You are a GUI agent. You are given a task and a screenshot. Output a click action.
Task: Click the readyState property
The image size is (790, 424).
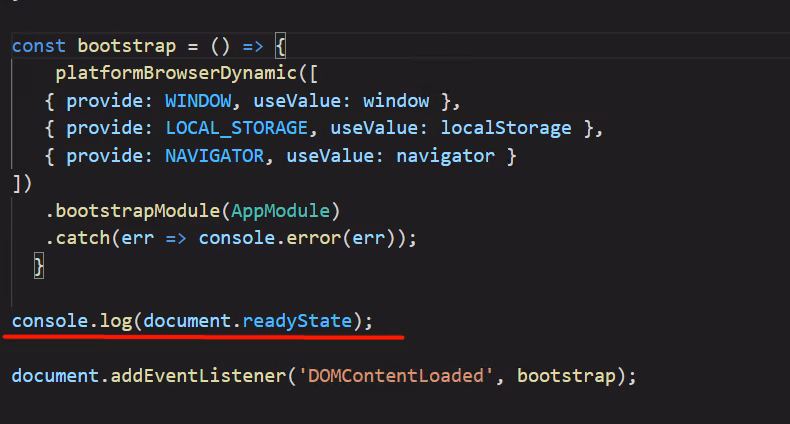(297, 321)
